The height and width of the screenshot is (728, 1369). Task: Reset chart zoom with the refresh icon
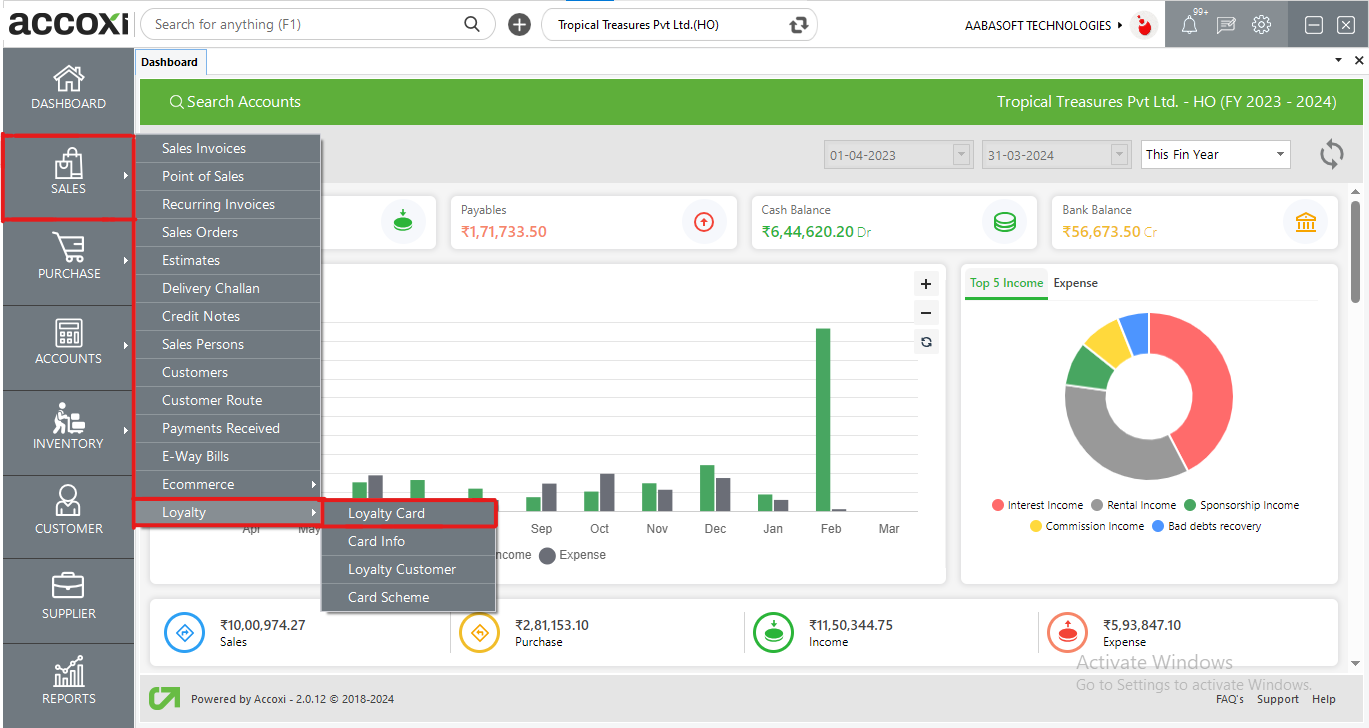926,342
